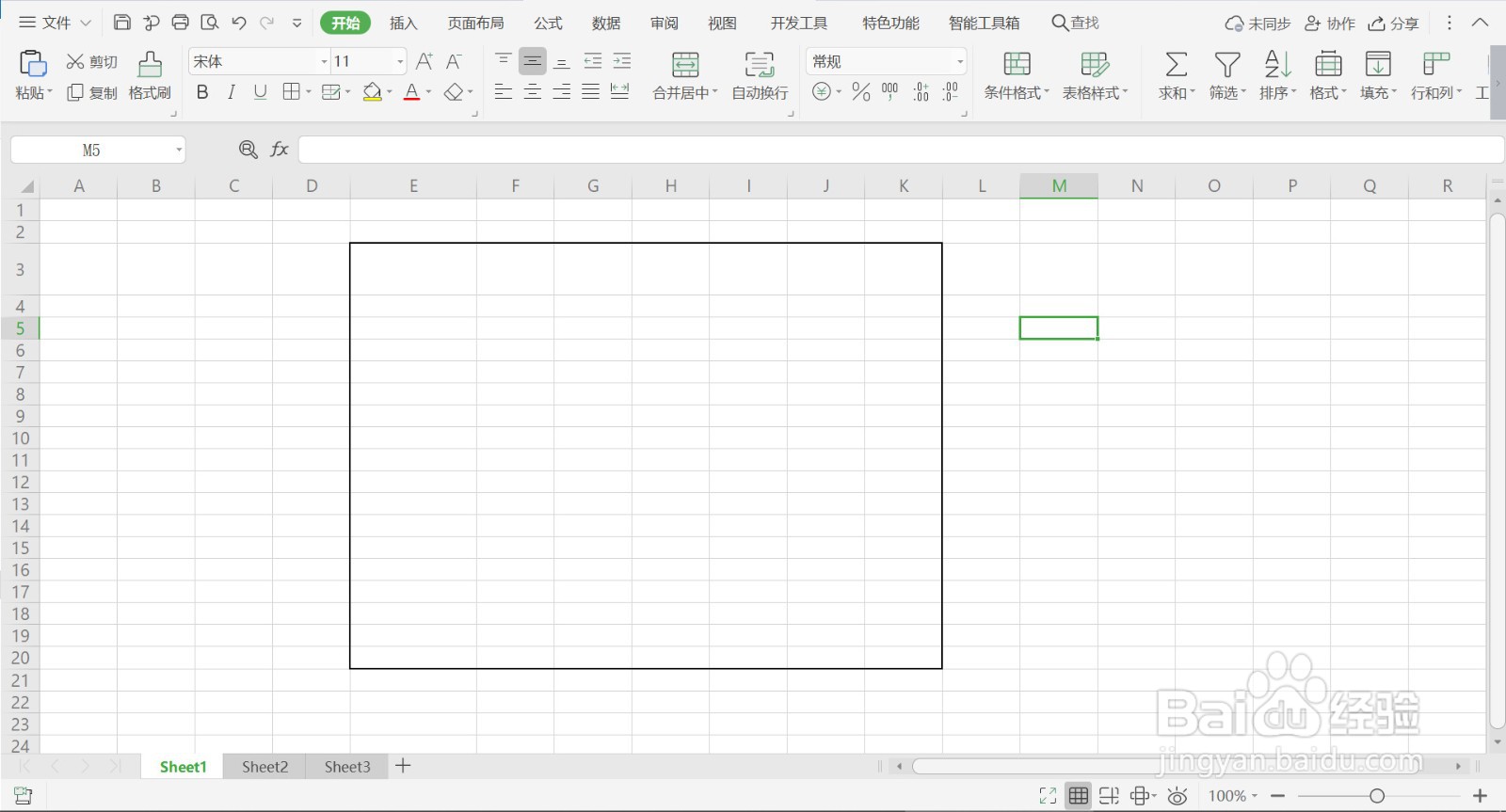
Task: Enter full screen view in status bar
Action: [x=1048, y=796]
